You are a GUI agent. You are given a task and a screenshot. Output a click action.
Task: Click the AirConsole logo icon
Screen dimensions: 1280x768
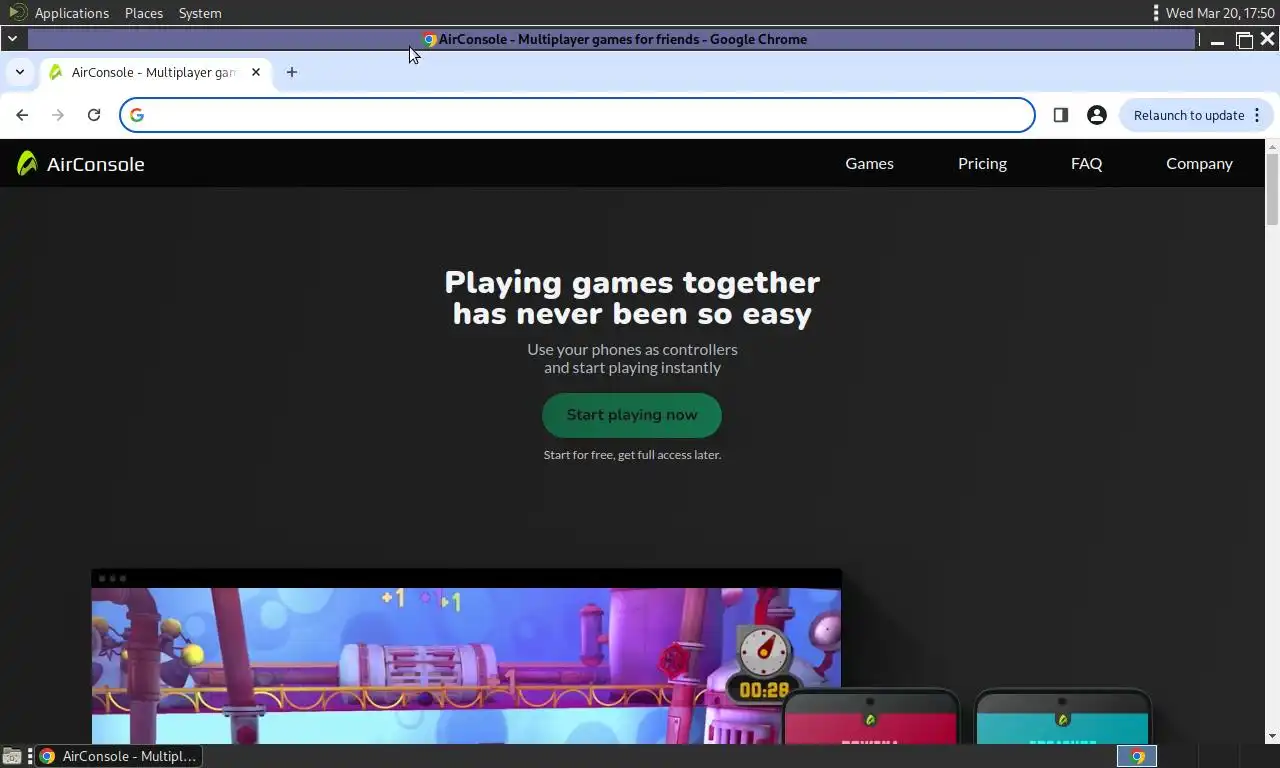pyautogui.click(x=27, y=163)
